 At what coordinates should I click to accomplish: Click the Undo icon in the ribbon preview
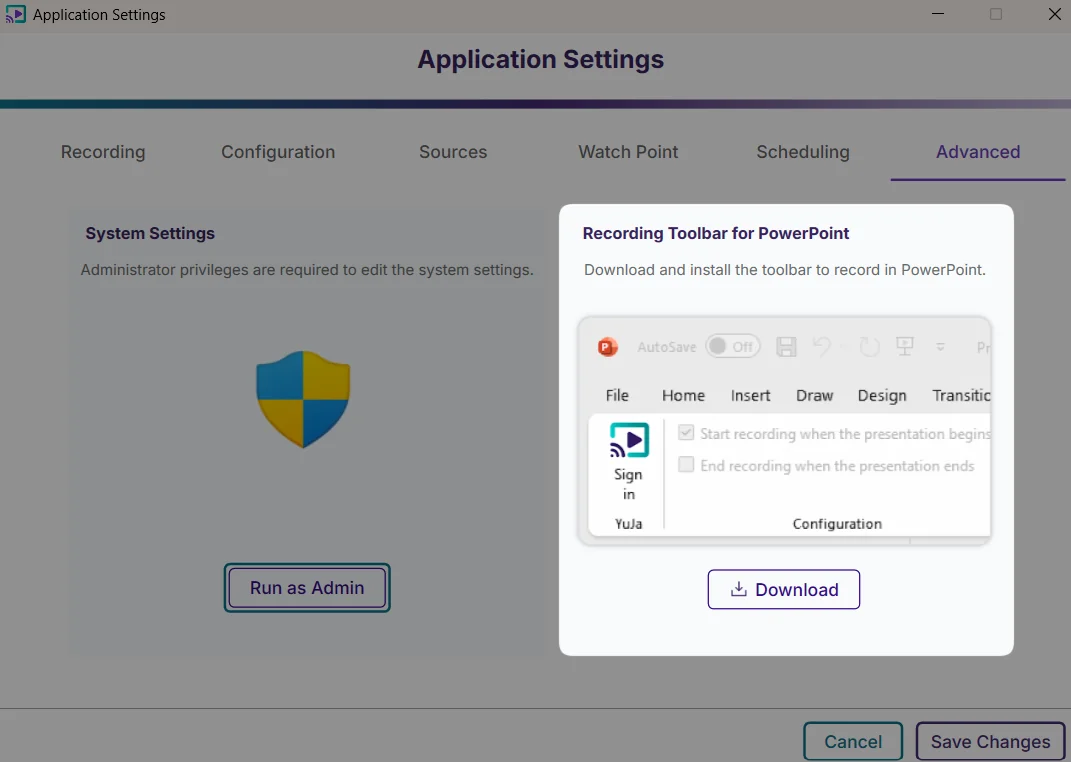[x=822, y=346]
